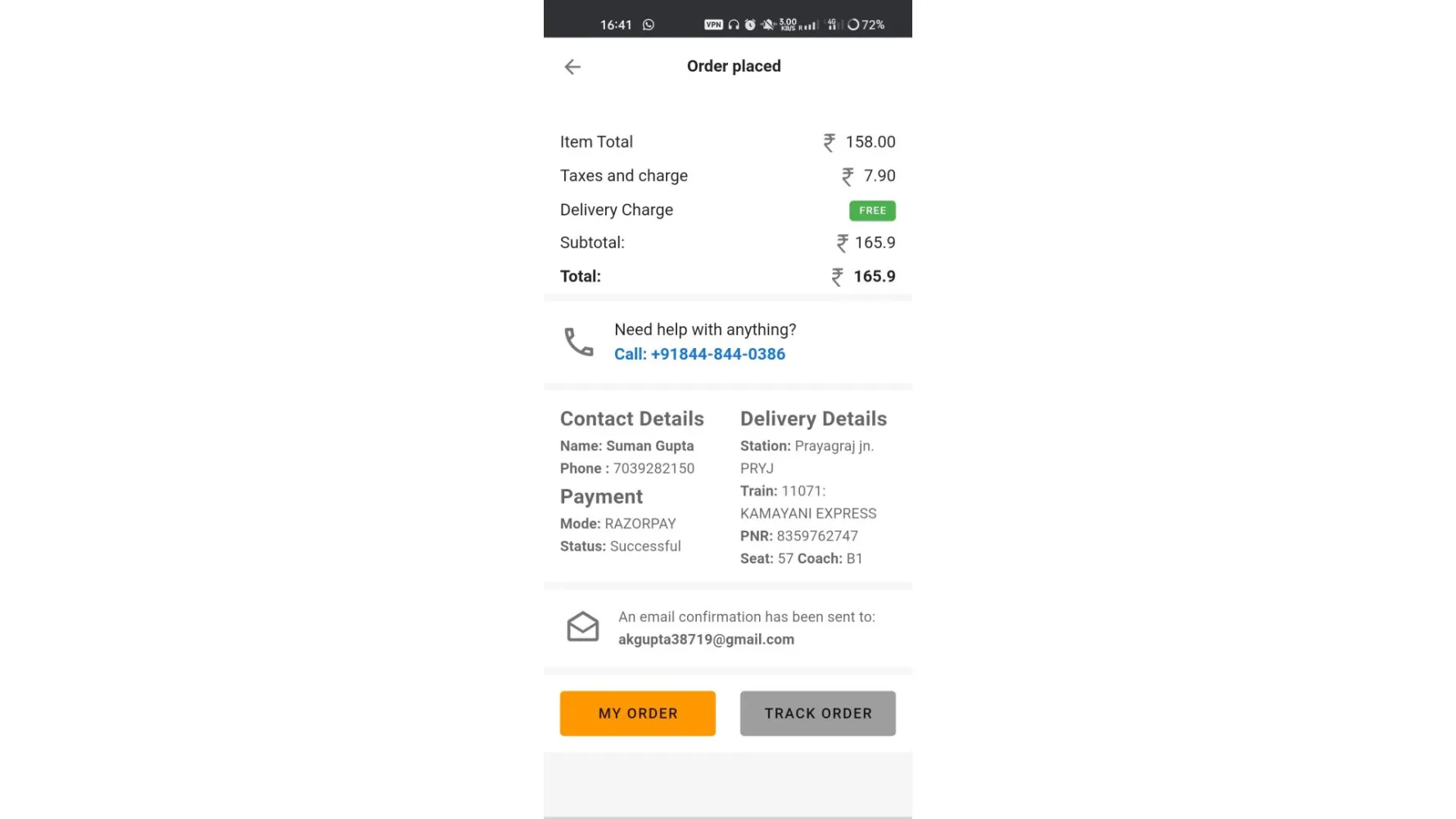This screenshot has height=819, width=1456.
Task: Tap the muted bell notification icon
Action: [x=768, y=25]
